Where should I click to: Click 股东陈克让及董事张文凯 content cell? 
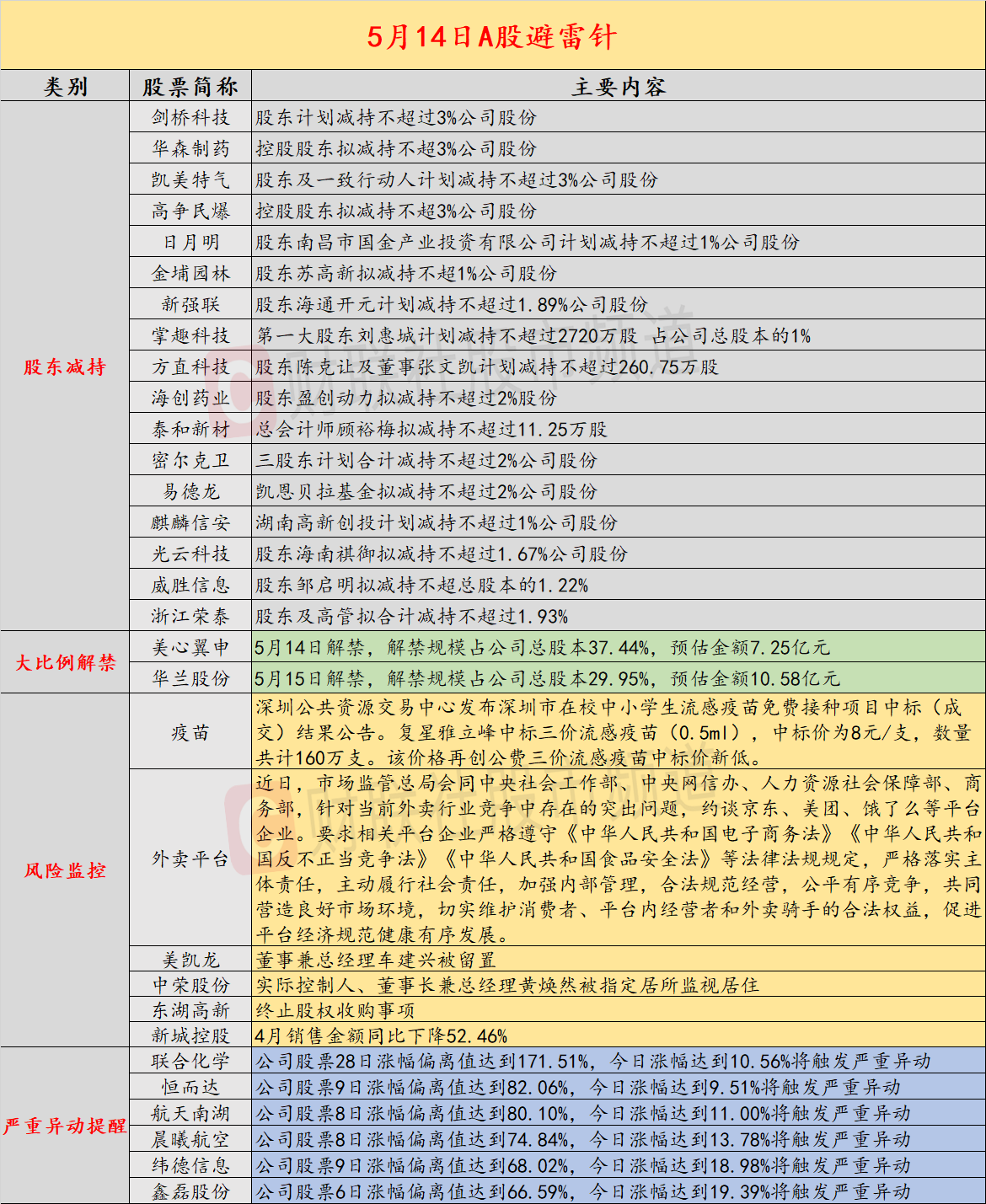coord(619,367)
